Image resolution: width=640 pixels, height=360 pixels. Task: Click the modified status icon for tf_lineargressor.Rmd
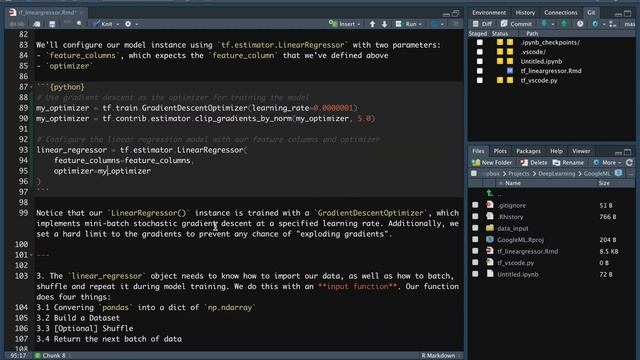(510, 71)
